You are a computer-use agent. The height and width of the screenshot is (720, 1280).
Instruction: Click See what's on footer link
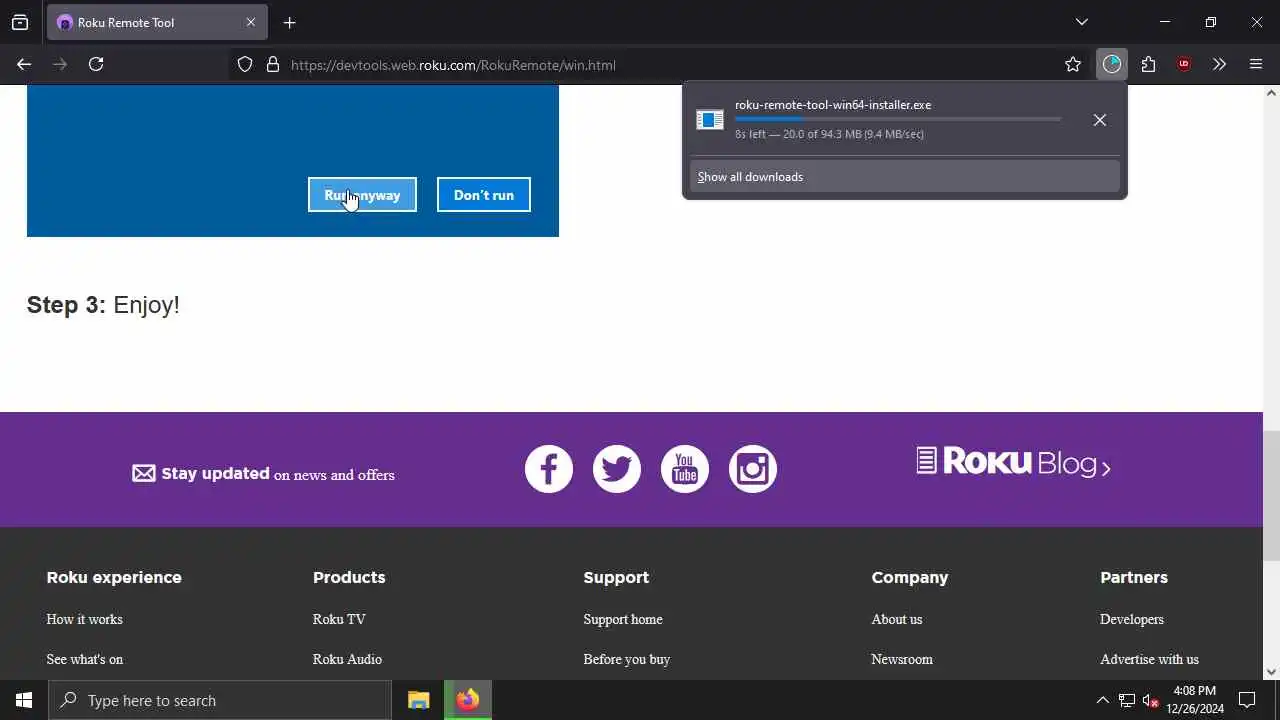(x=84, y=659)
